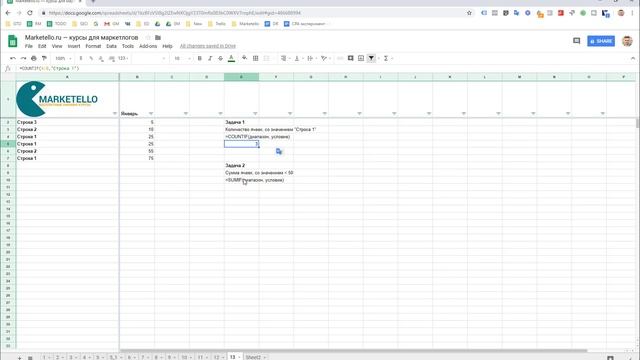Viewport: 640px width, 360px height.
Task: Print the spreadsheet
Action: coord(34,58)
